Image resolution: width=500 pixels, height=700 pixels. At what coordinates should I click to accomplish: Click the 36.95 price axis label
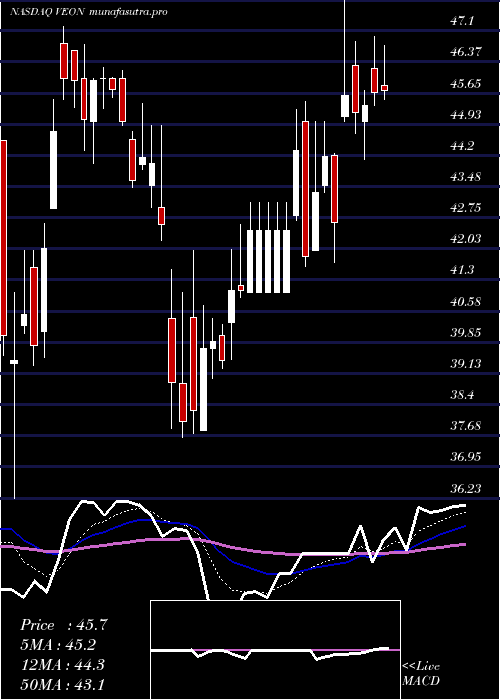pos(466,457)
